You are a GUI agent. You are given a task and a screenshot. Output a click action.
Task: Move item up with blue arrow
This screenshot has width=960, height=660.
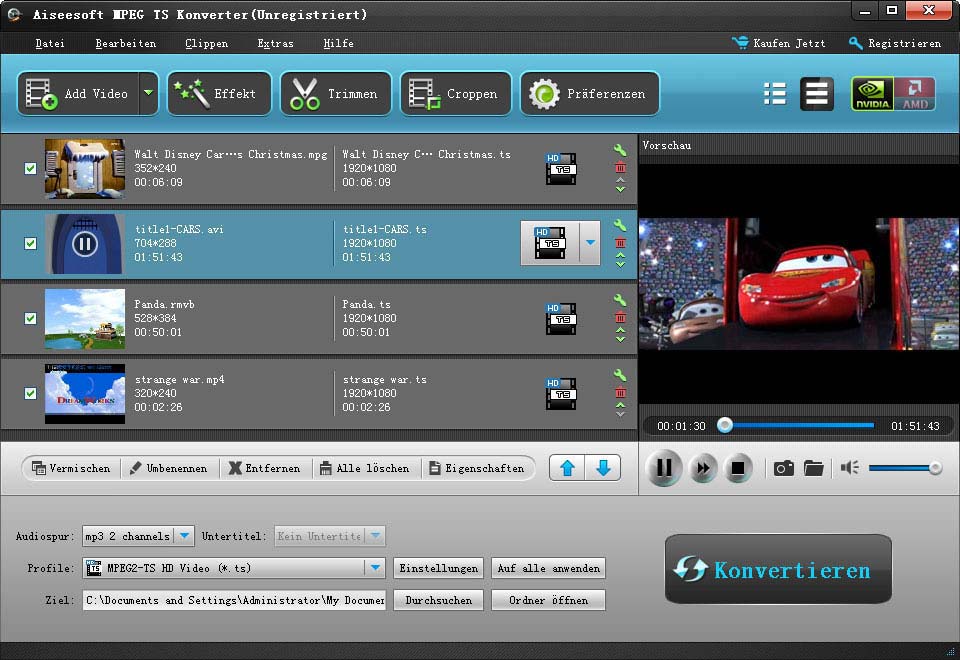pos(568,468)
